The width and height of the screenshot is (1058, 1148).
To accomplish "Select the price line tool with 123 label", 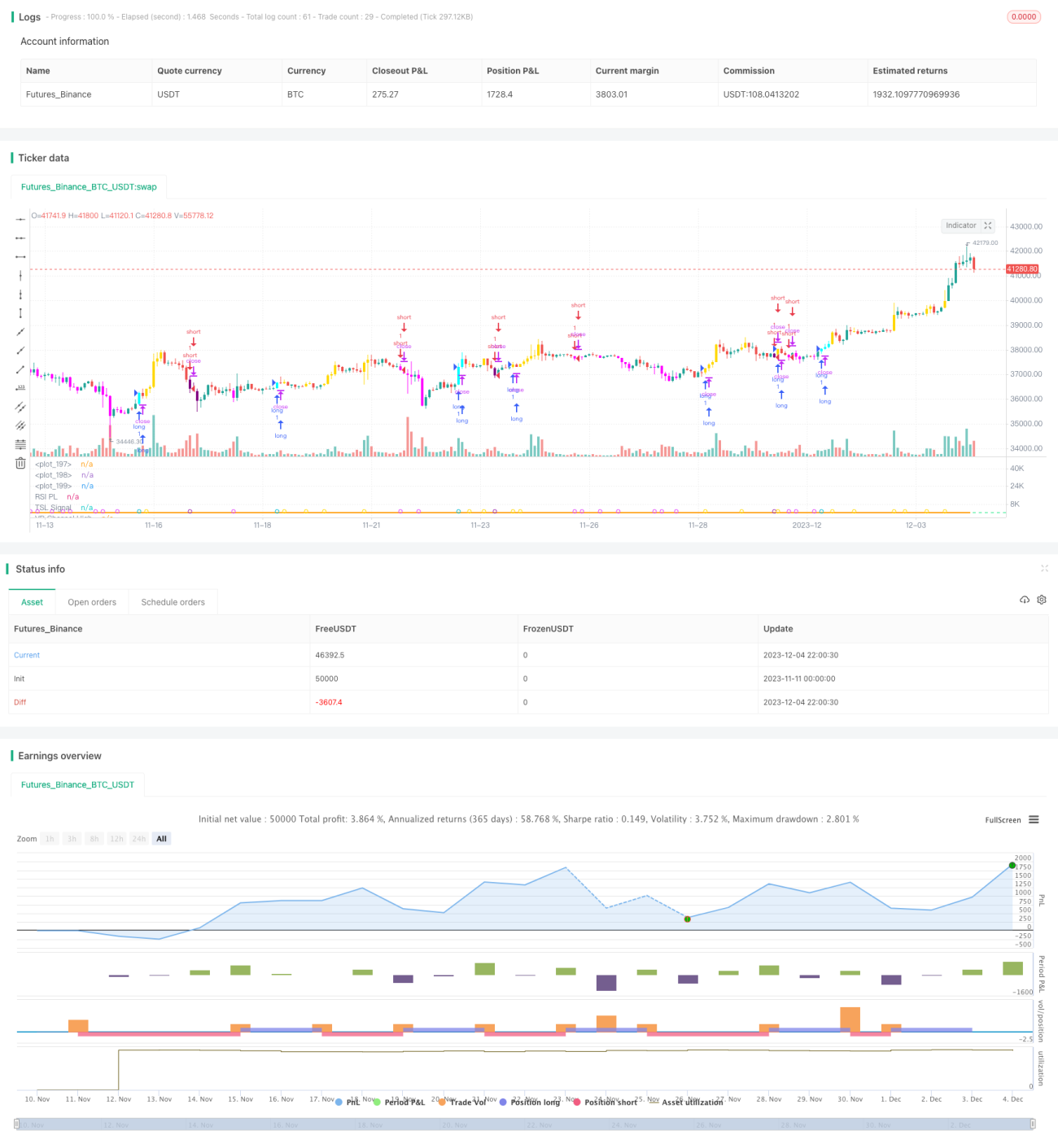I will [20, 388].
